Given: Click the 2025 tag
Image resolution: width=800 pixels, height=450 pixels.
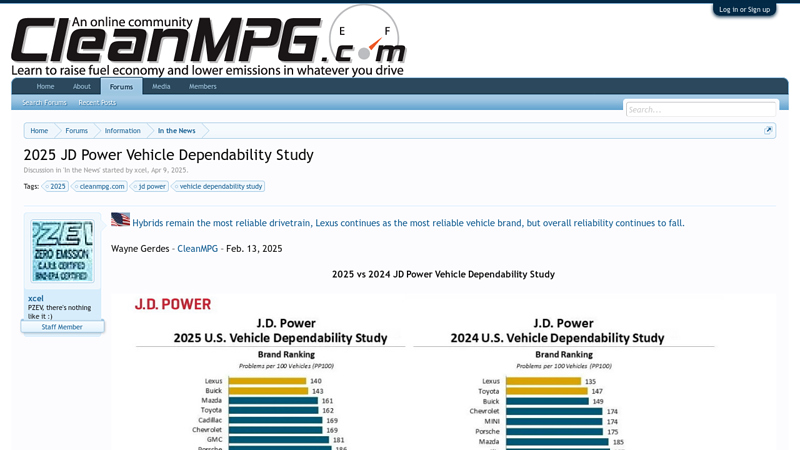Looking at the screenshot, I should point(56,186).
